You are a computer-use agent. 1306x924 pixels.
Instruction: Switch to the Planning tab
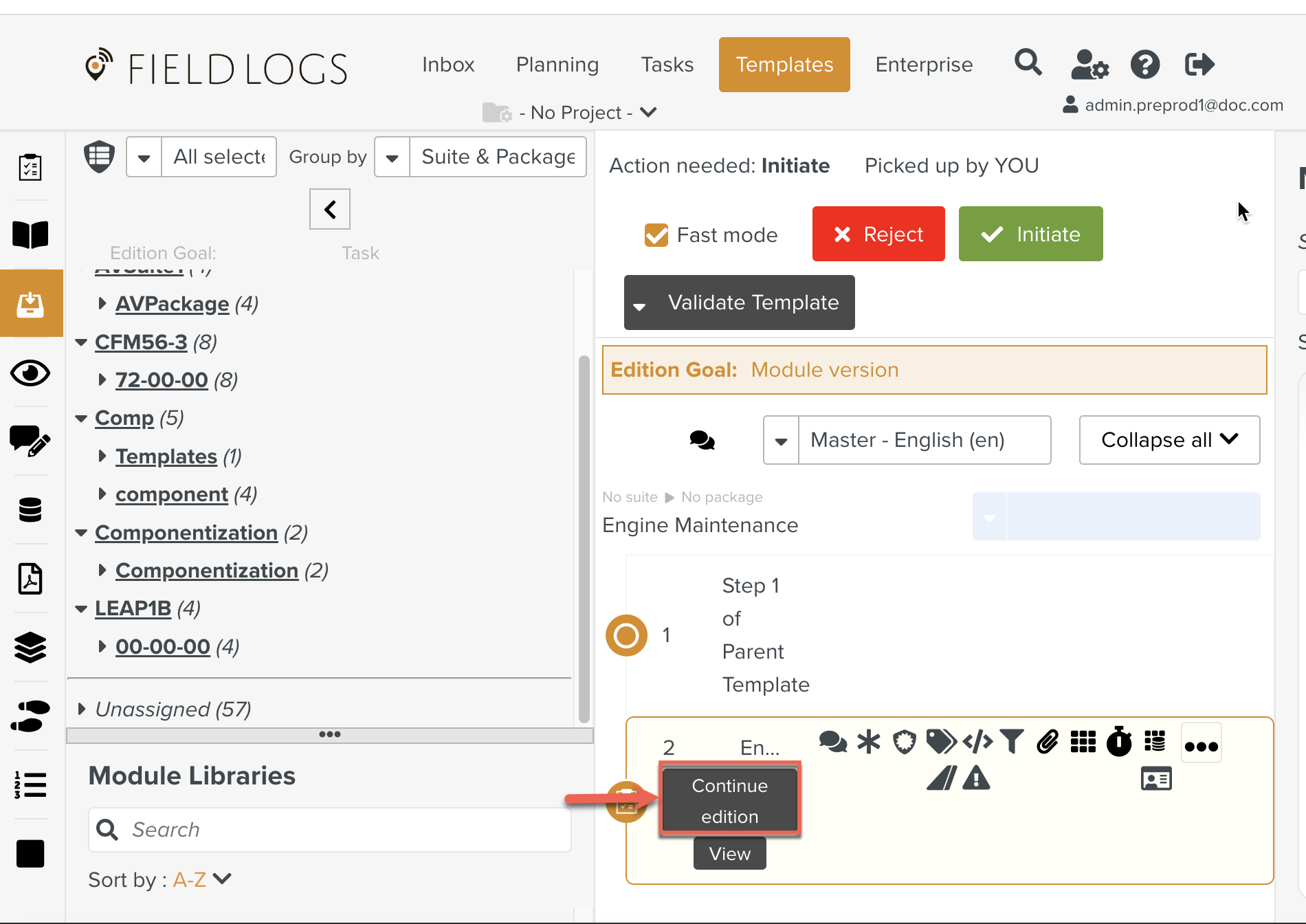[x=557, y=65]
